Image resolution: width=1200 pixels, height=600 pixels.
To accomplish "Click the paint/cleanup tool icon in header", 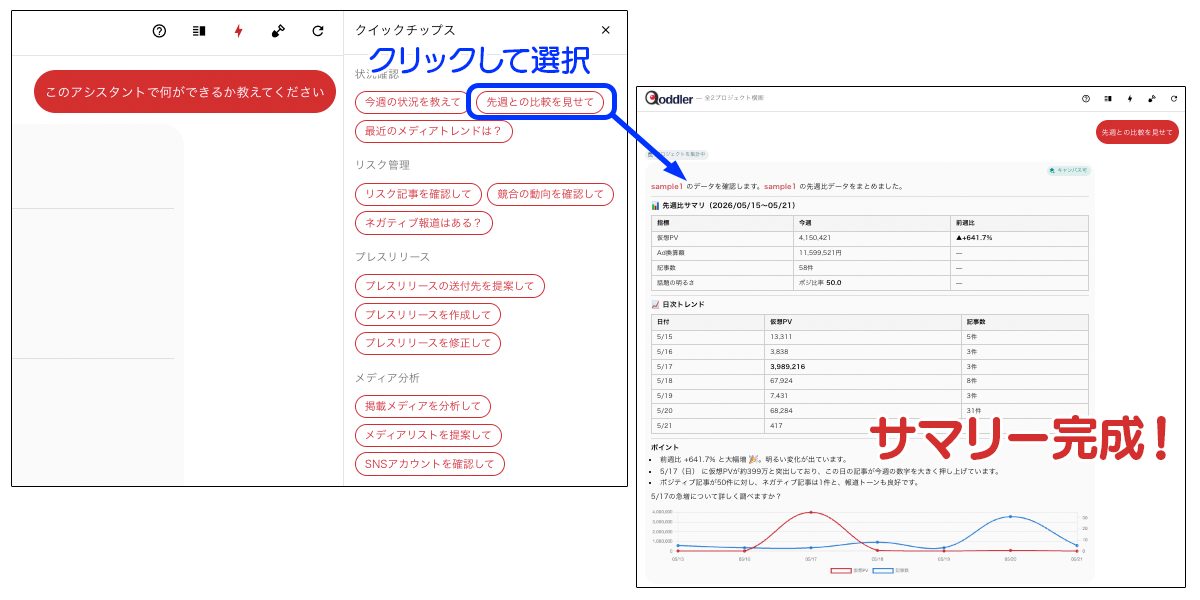I will [x=278, y=31].
